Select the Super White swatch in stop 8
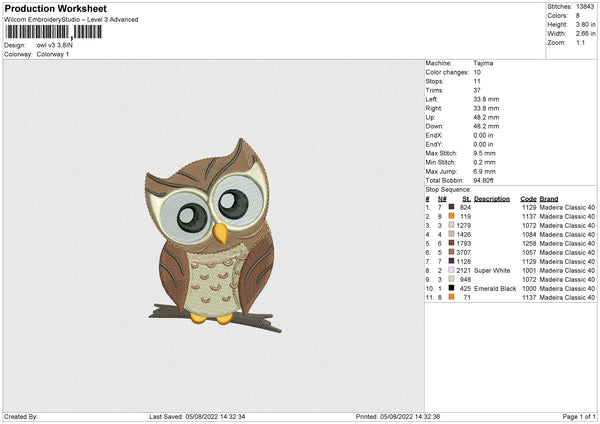 pos(452,270)
